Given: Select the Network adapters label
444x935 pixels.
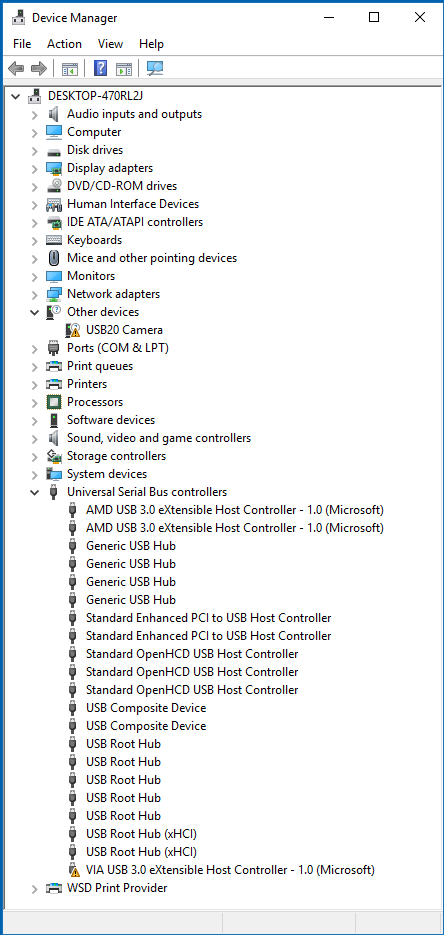Looking at the screenshot, I should coord(114,294).
